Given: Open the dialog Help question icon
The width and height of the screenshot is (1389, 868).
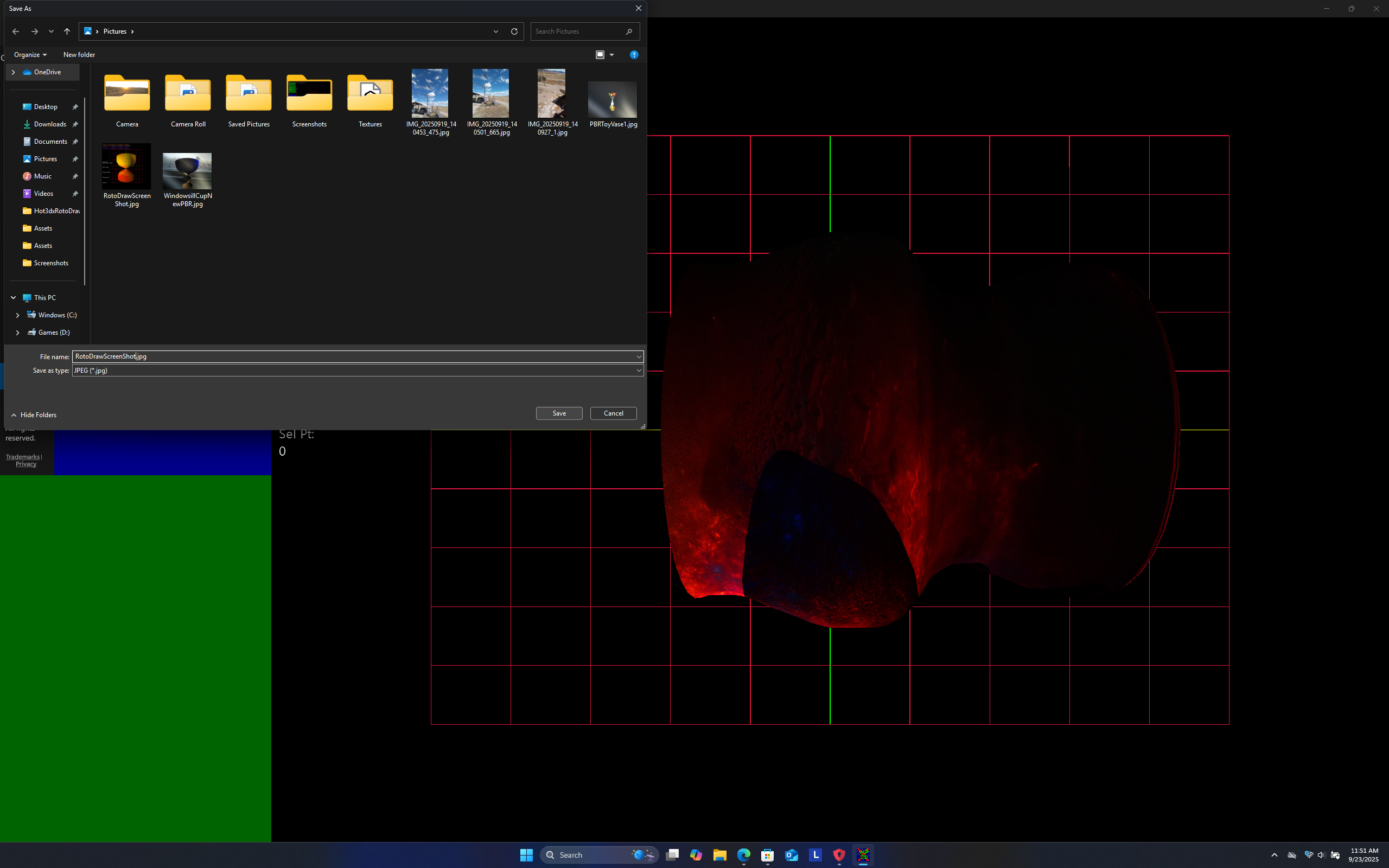Looking at the screenshot, I should pos(634,55).
